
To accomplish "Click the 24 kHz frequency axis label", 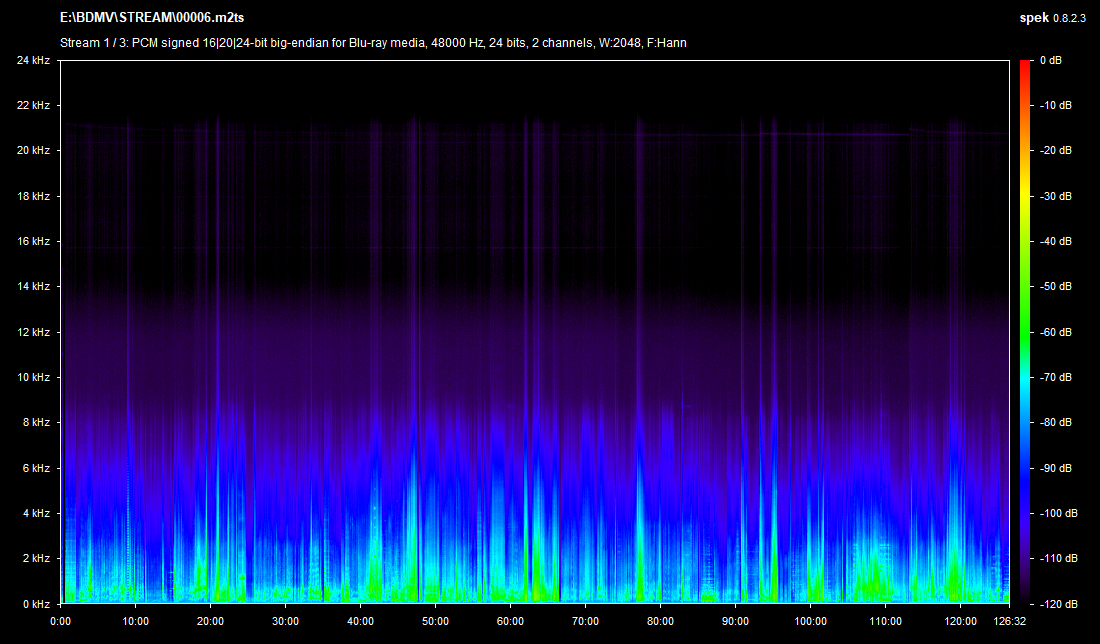I will (33, 60).
